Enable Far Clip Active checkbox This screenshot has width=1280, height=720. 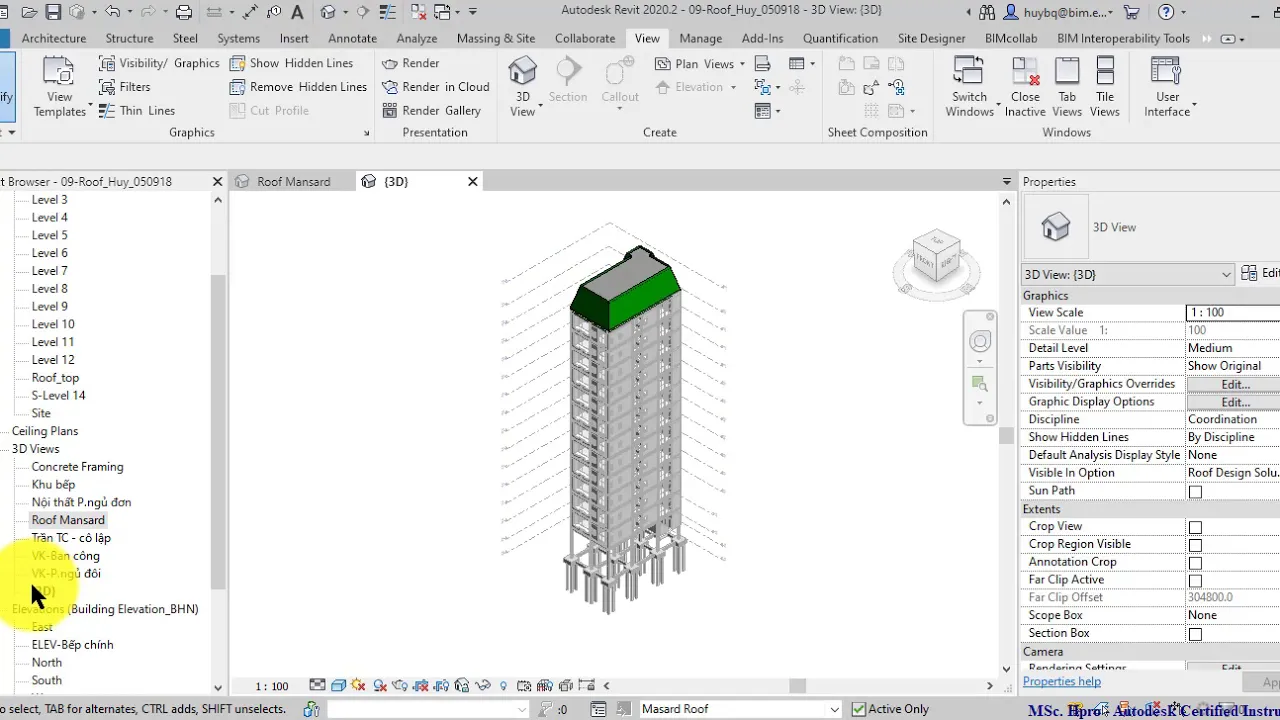[1195, 581]
